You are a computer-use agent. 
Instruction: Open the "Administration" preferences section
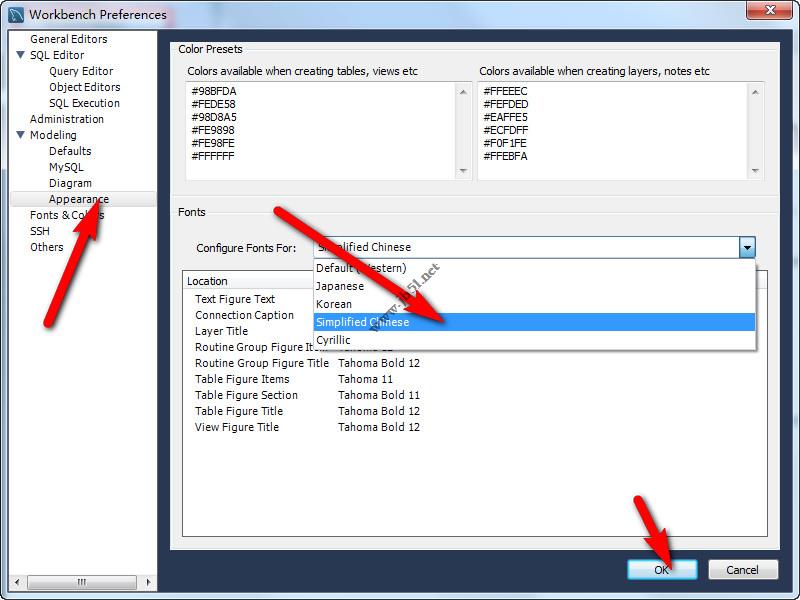click(67, 119)
